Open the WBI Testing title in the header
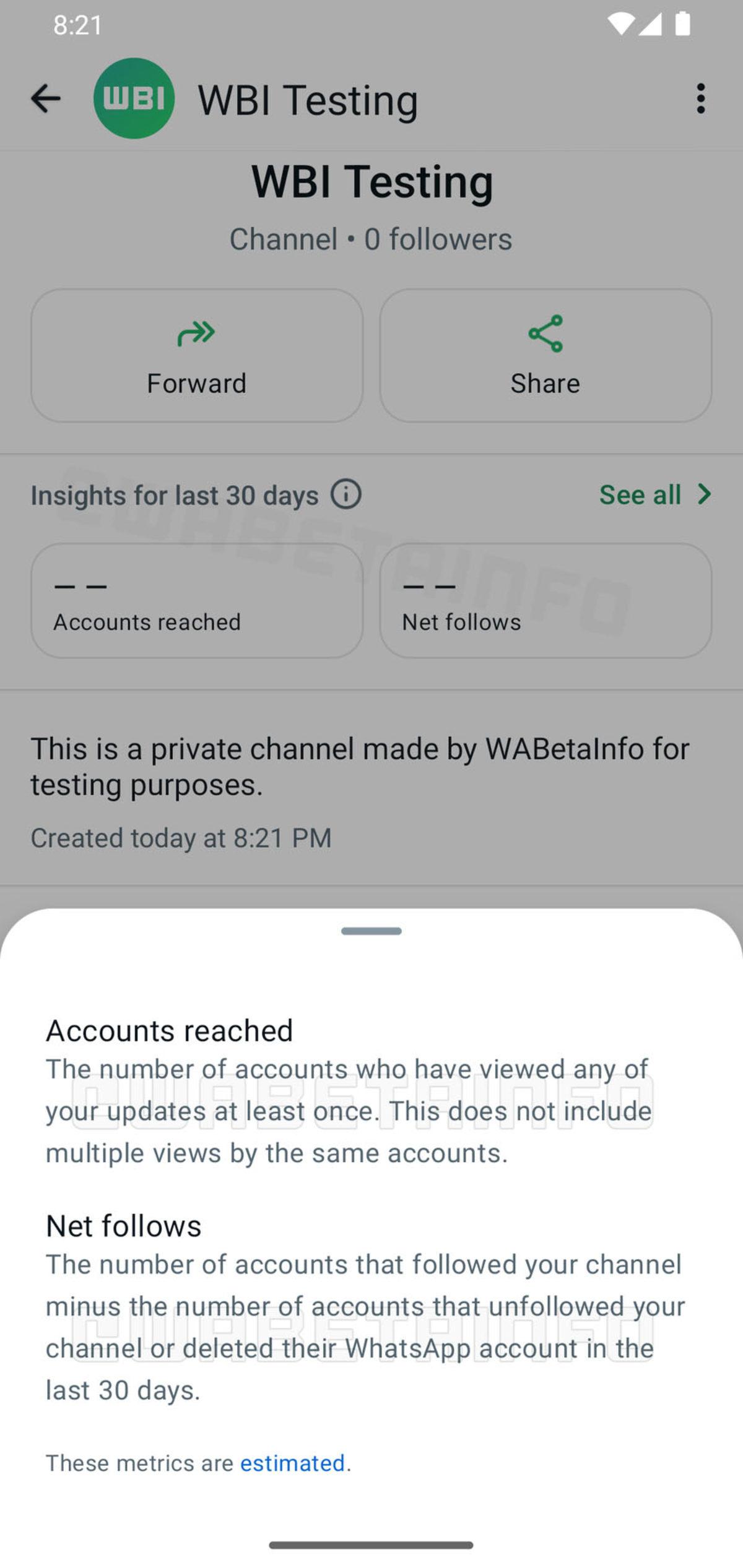The width and height of the screenshot is (743, 1568). (306, 99)
